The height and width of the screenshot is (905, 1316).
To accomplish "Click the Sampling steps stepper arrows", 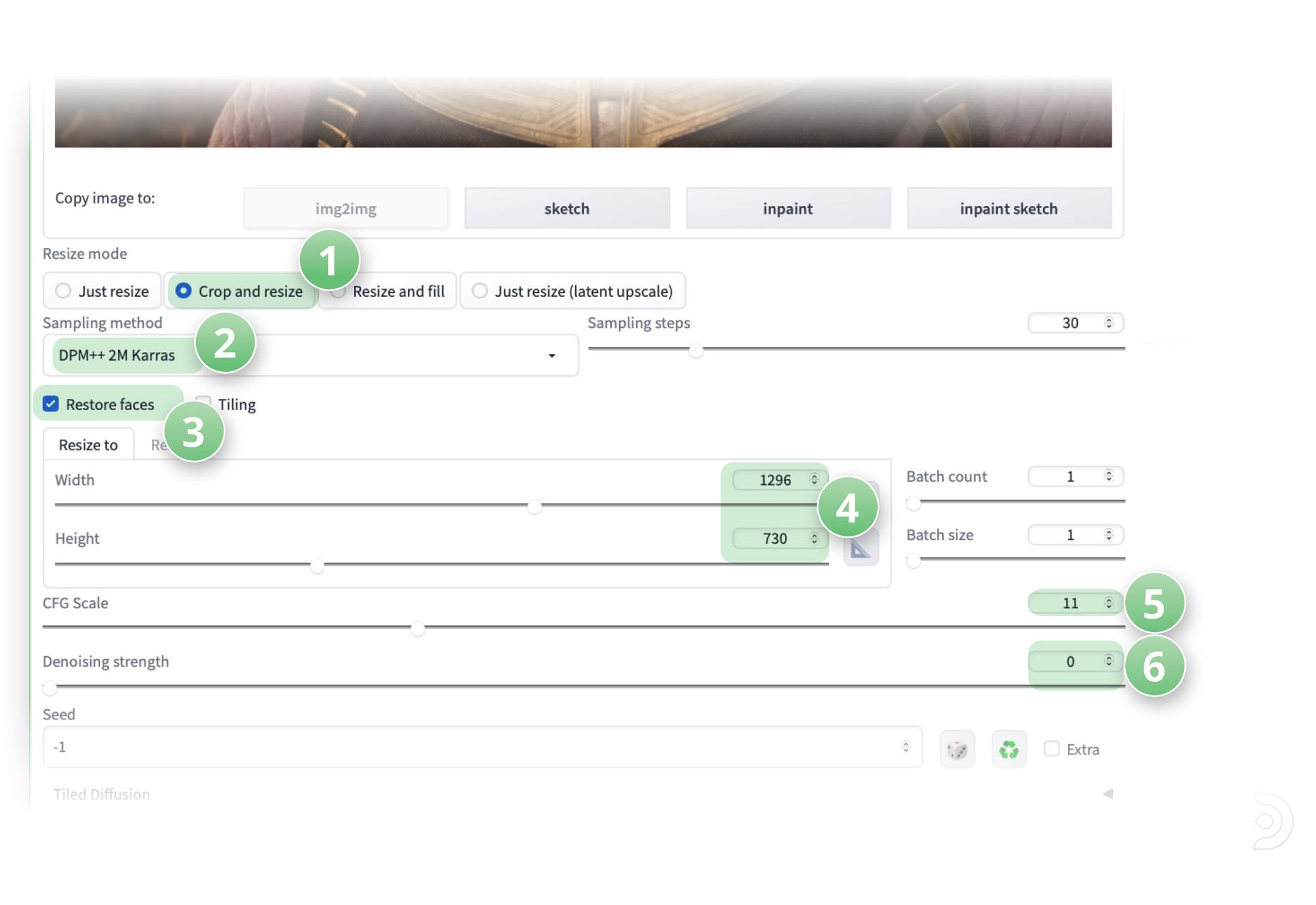I will click(1109, 323).
